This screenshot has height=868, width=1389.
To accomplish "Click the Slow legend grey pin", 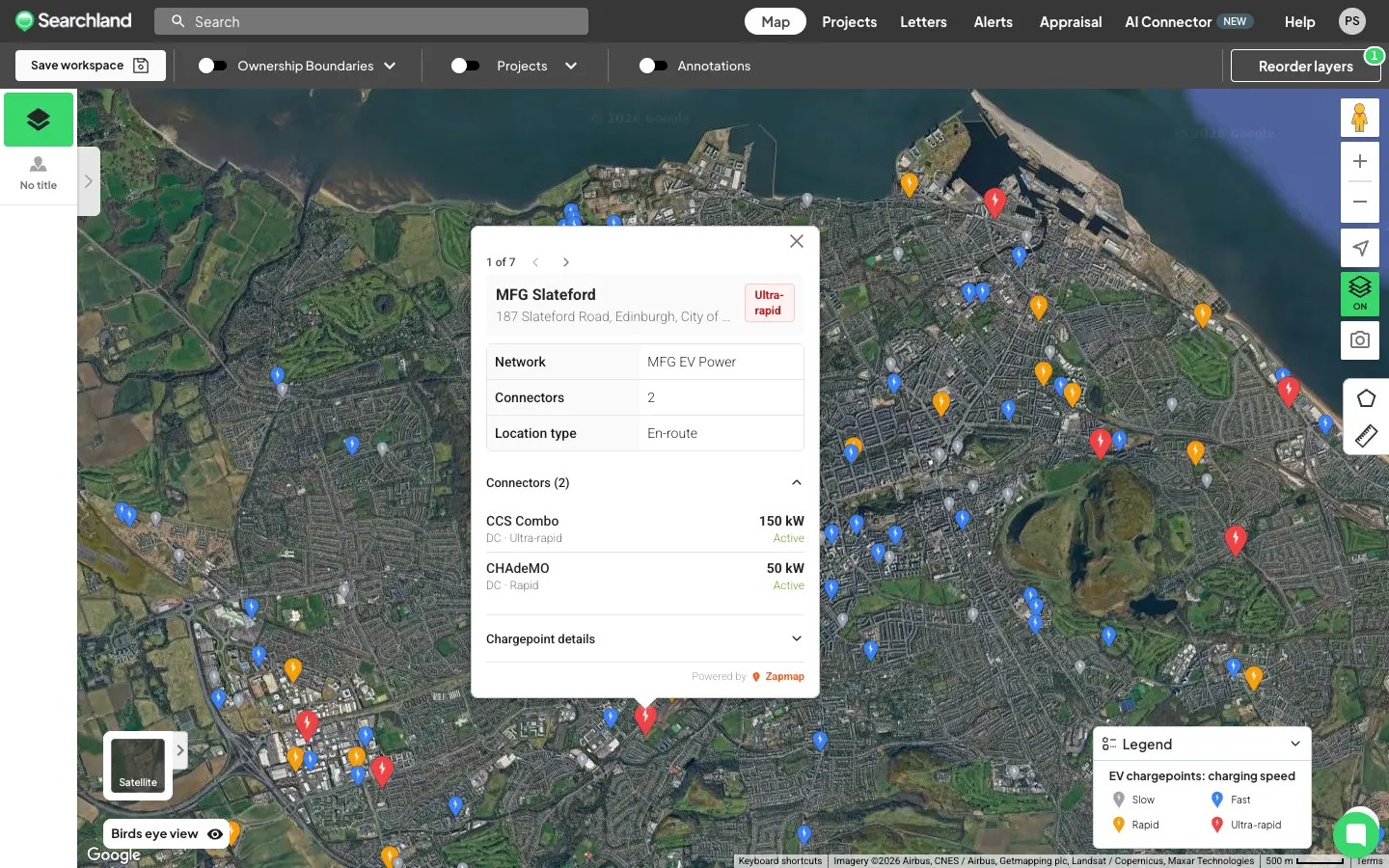I will 1119,800.
